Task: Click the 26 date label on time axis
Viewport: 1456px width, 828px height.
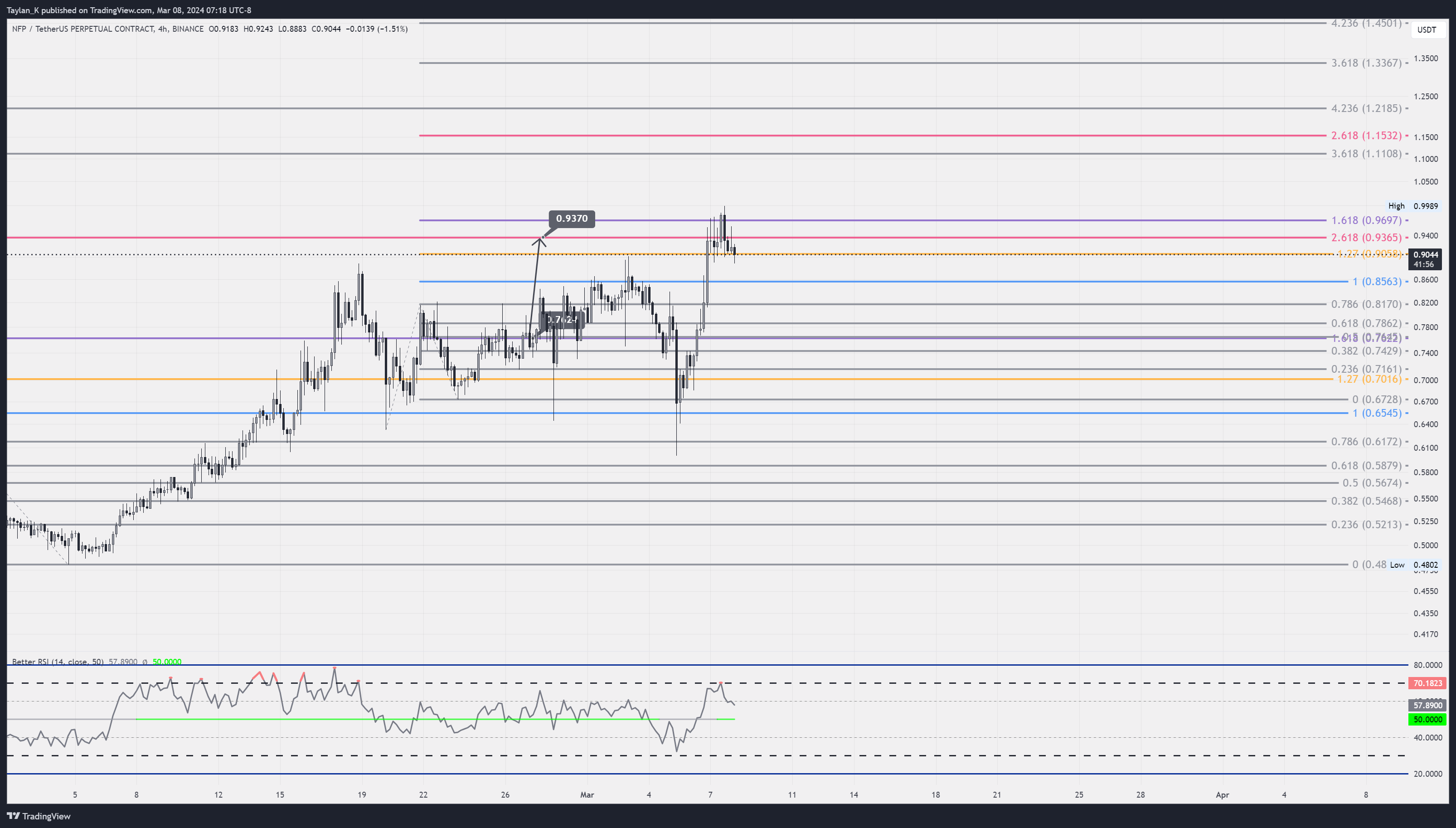Action: pos(505,795)
